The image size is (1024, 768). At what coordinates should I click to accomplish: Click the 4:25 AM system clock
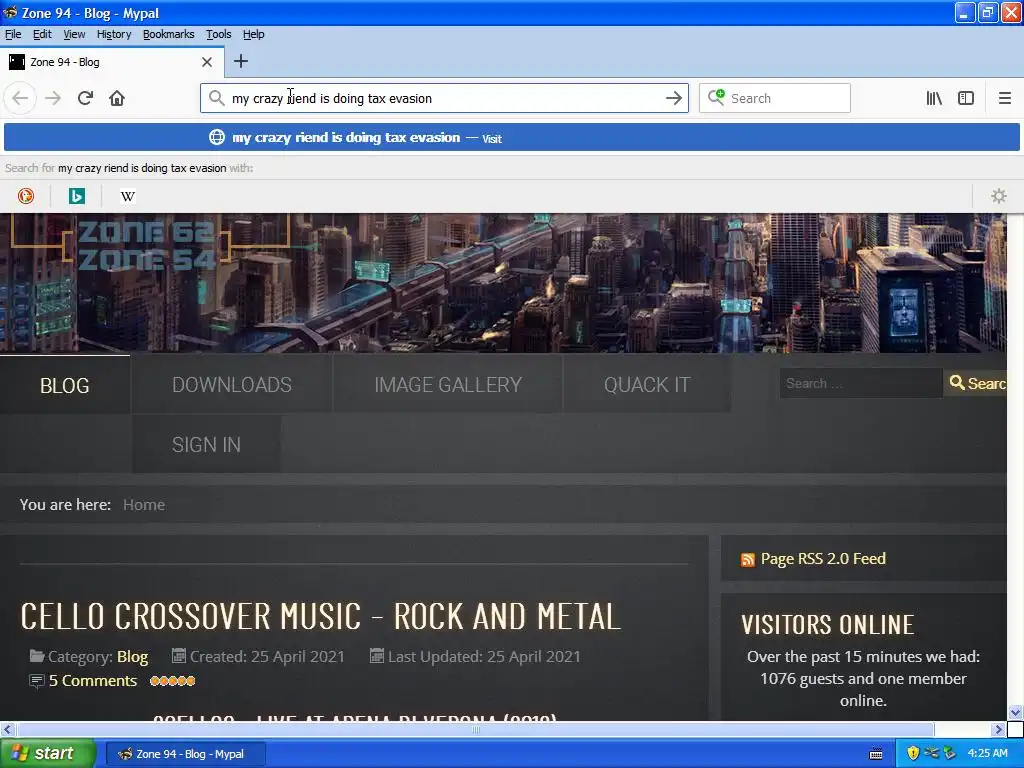(x=987, y=753)
